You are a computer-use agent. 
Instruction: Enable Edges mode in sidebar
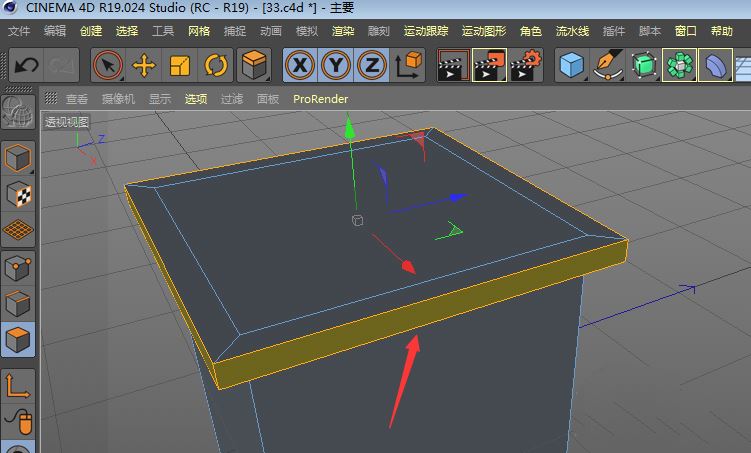(18, 304)
